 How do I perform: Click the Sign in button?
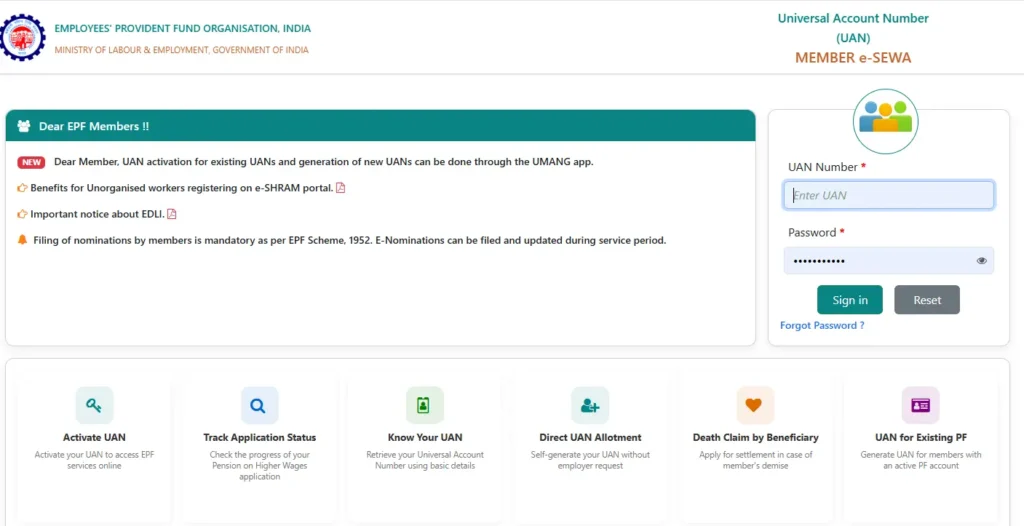coord(850,300)
